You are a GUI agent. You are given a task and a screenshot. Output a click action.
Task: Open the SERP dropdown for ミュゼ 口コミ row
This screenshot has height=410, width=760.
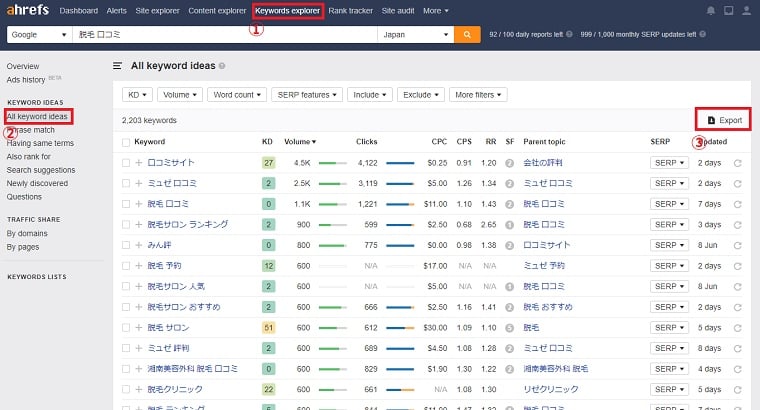pos(669,184)
